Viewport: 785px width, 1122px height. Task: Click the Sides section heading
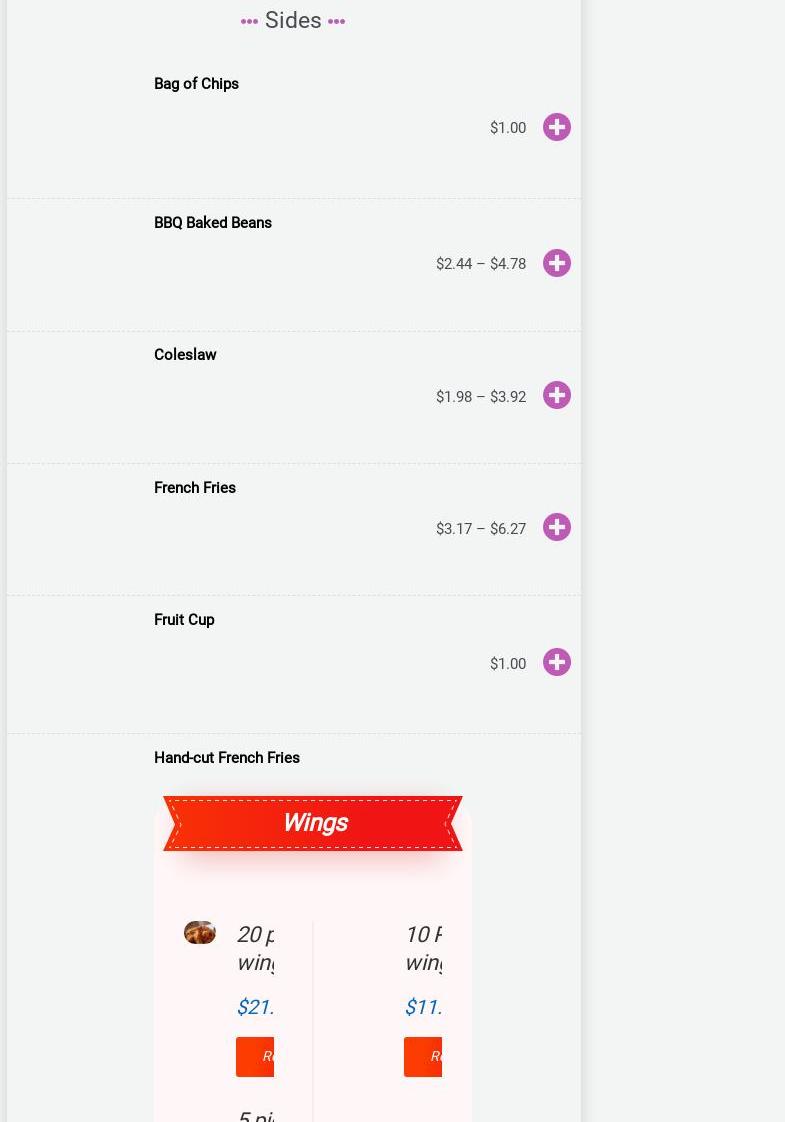[x=293, y=20]
